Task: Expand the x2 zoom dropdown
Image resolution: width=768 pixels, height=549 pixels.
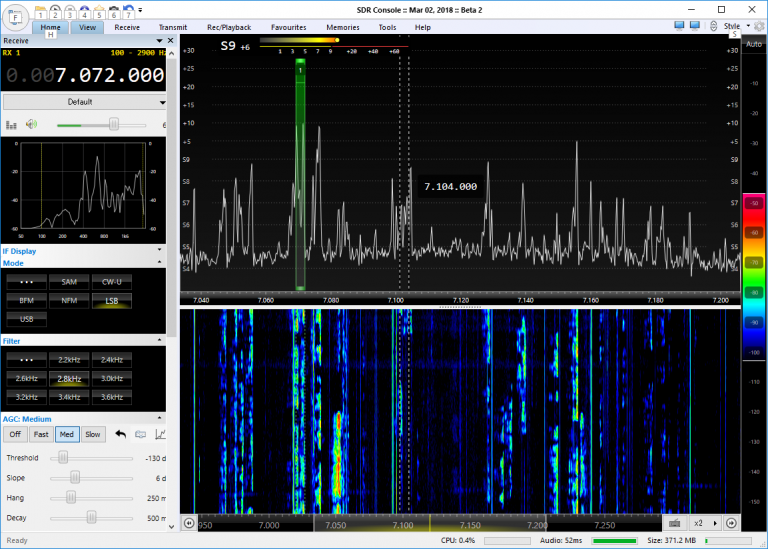Action: coord(703,523)
